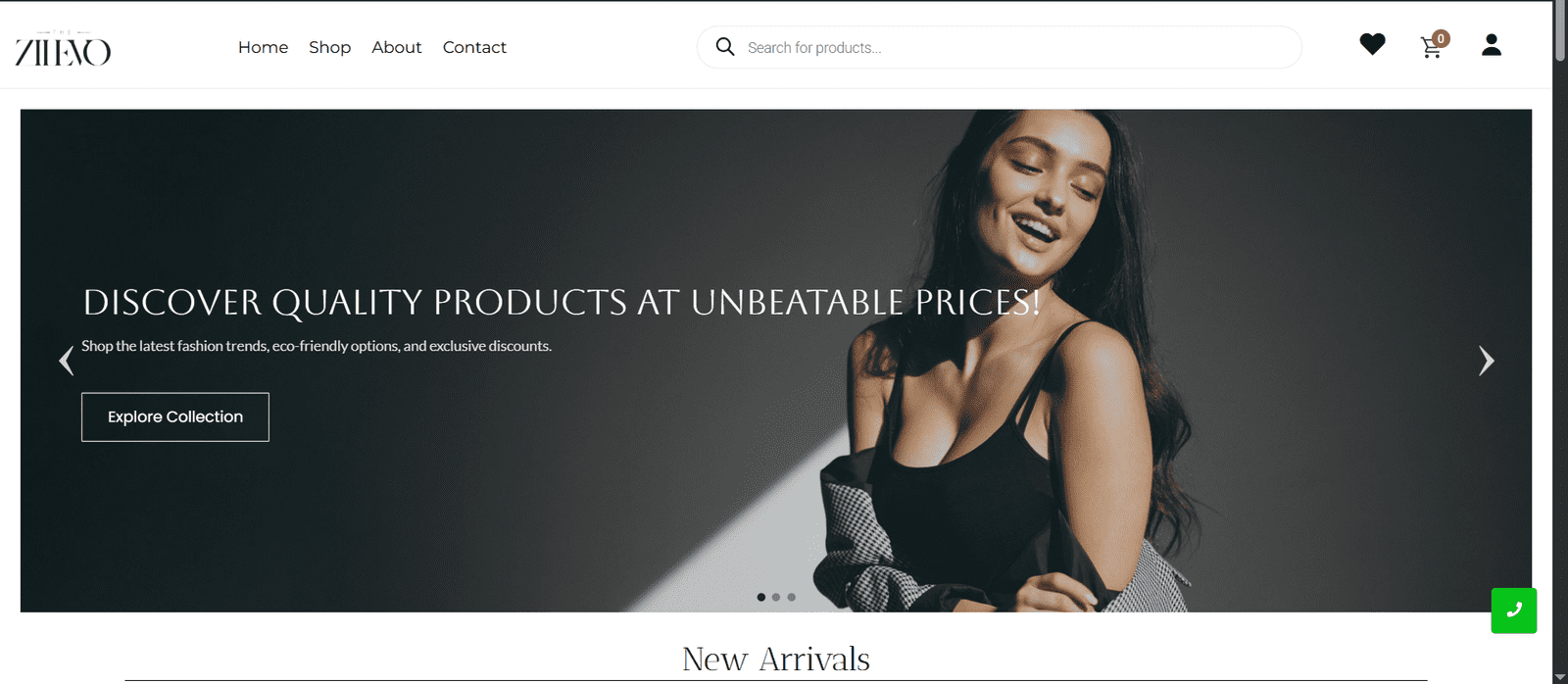Open the shopping cart icon
Screen dimensions: 1568x684
pyautogui.click(x=1432, y=46)
